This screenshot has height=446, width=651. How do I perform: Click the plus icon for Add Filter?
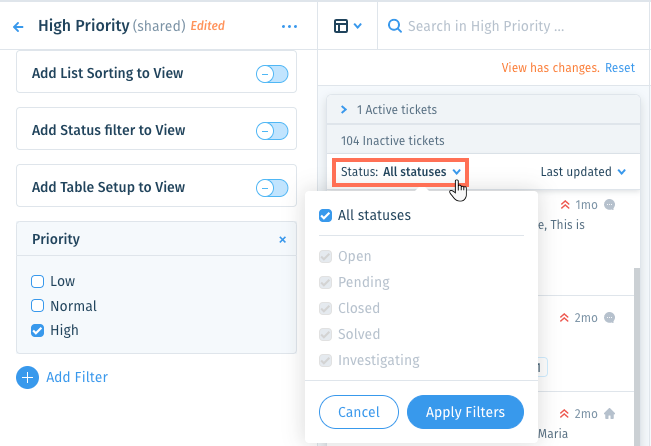(x=27, y=377)
